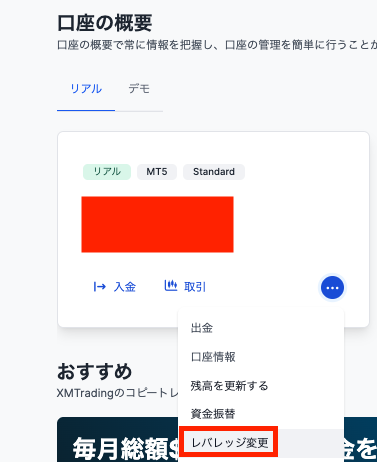377x462 pixels.
Task: Switch to the デモ accounts tab
Action: pyautogui.click(x=139, y=89)
